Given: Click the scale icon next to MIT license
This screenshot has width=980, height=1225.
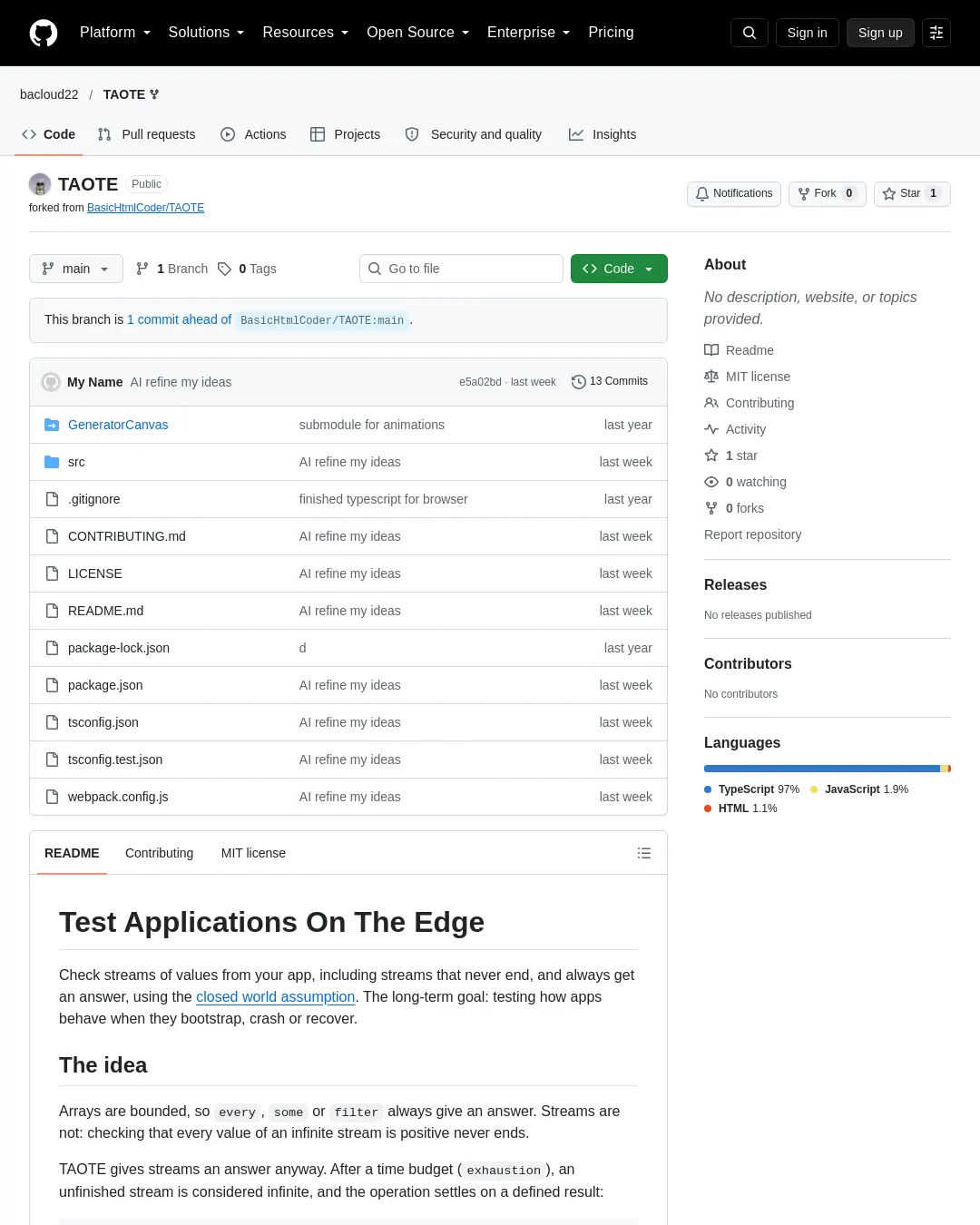Looking at the screenshot, I should (x=711, y=377).
